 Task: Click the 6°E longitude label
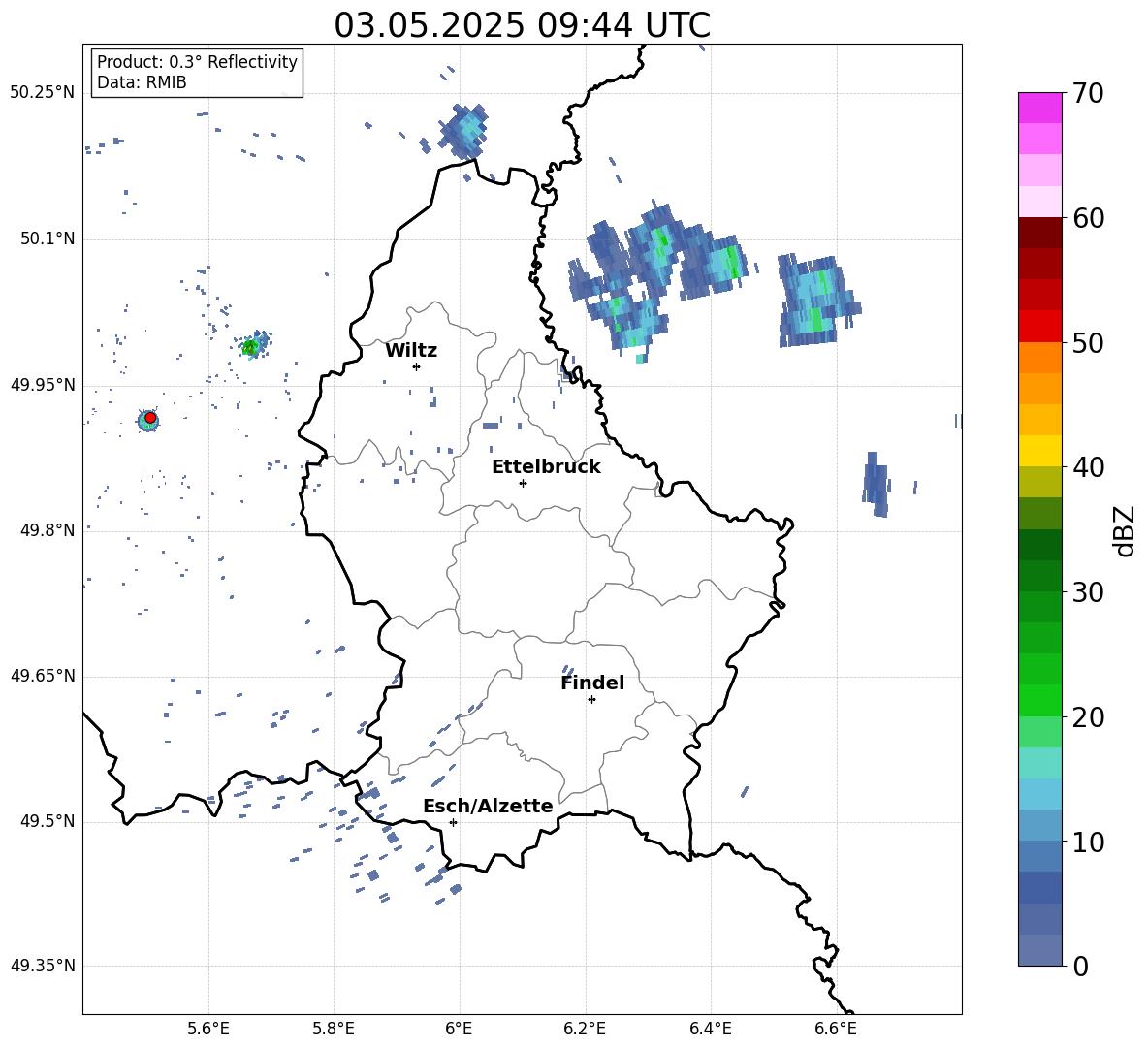tap(459, 1029)
